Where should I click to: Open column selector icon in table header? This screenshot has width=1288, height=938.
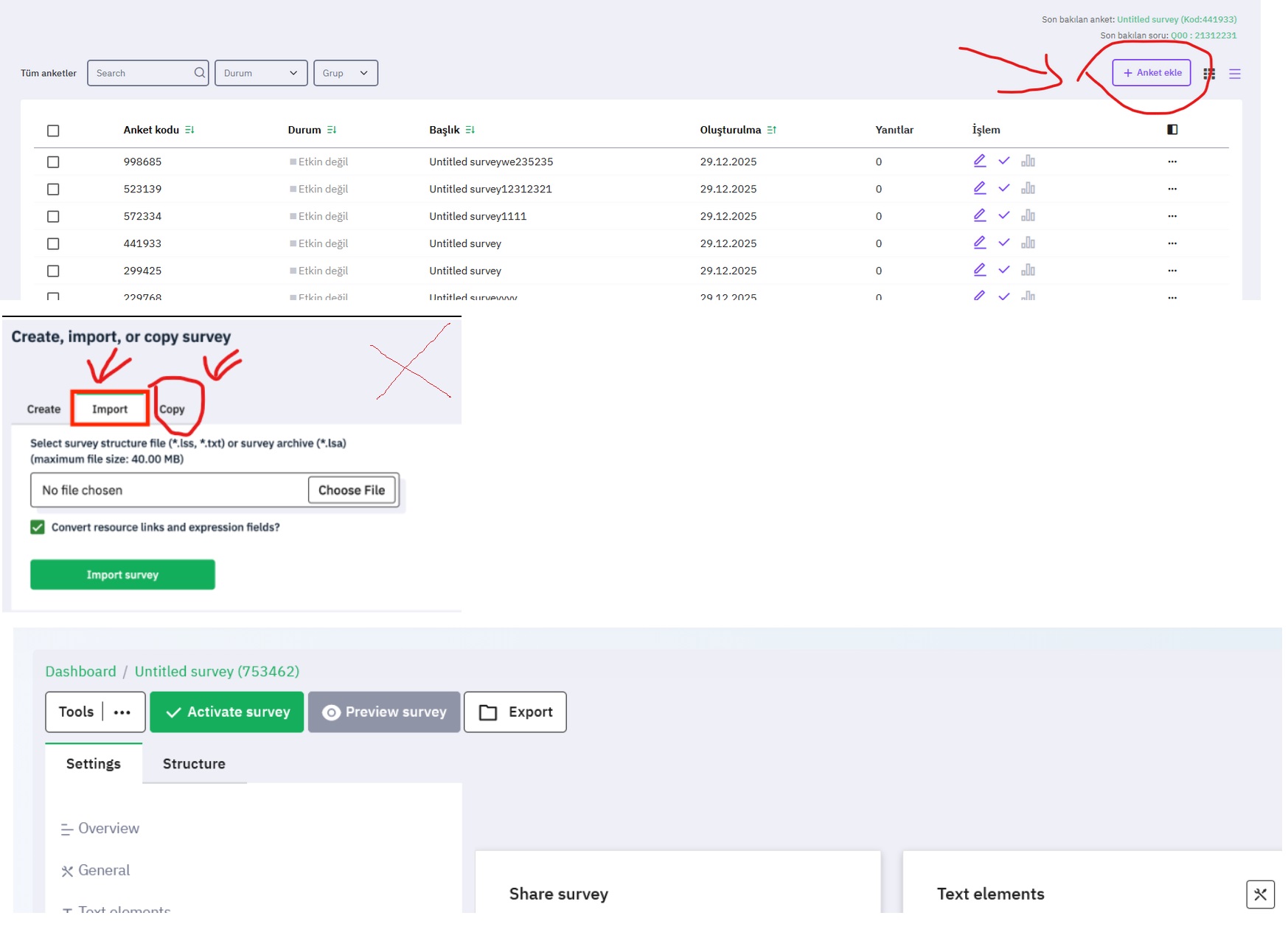pyautogui.click(x=1172, y=130)
